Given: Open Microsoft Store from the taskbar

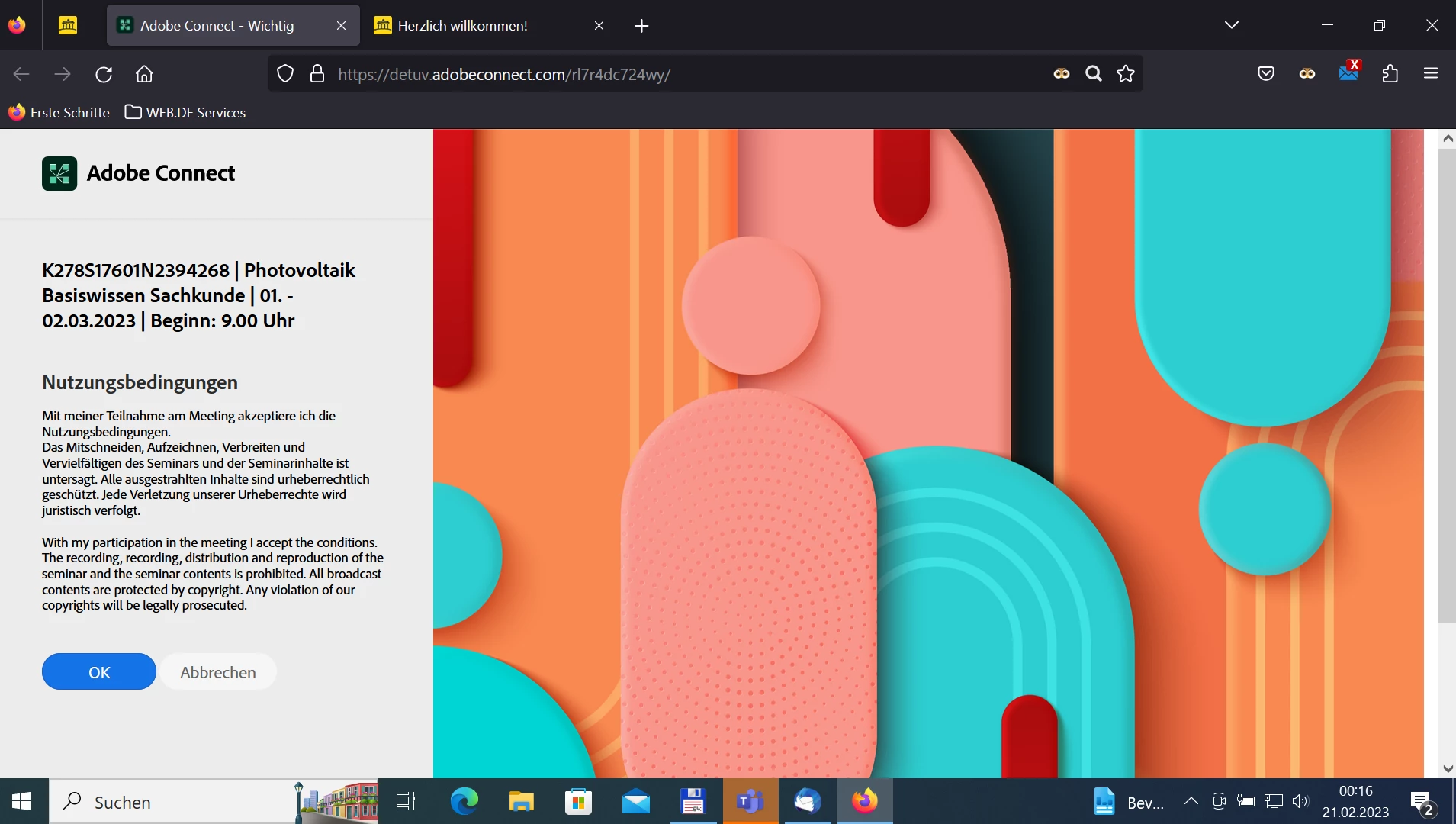Looking at the screenshot, I should 578,801.
